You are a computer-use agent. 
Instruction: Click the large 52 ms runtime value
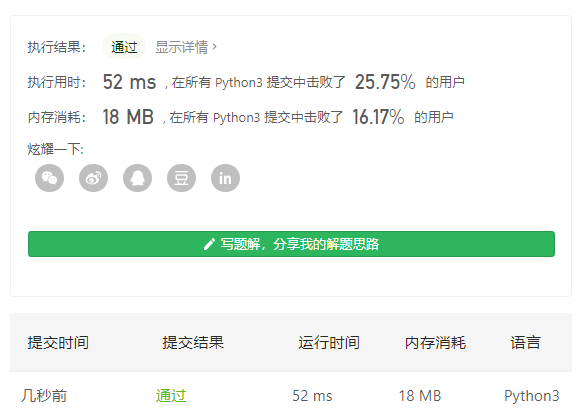point(129,82)
